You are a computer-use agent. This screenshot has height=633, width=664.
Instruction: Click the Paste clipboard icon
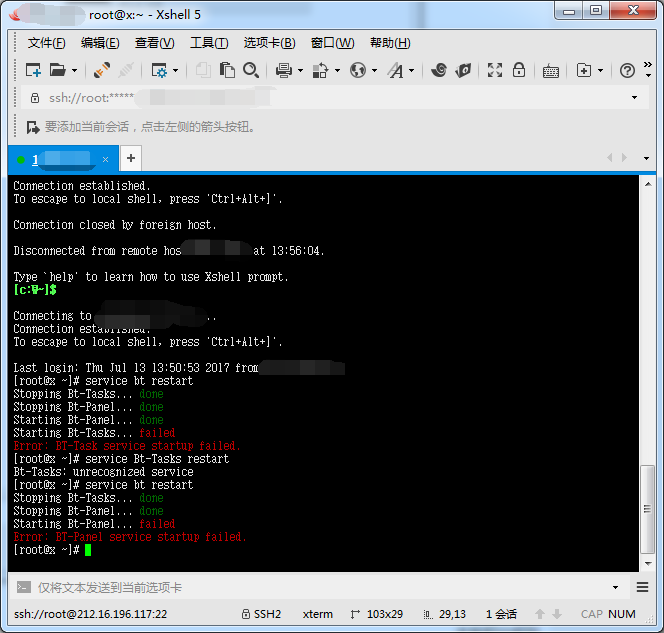click(x=227, y=70)
